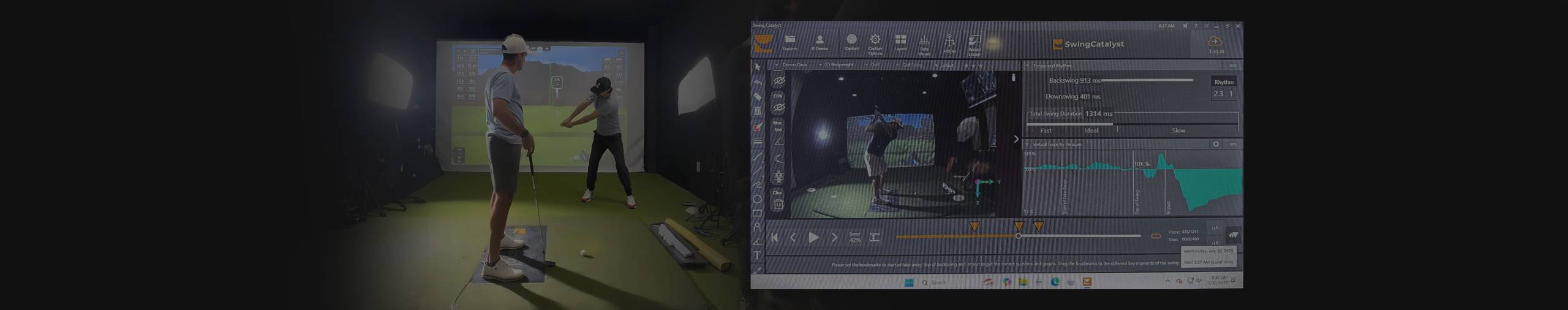Image resolution: width=1568 pixels, height=310 pixels.
Task: Open Data Visuals in top toolbar
Action: point(924,42)
